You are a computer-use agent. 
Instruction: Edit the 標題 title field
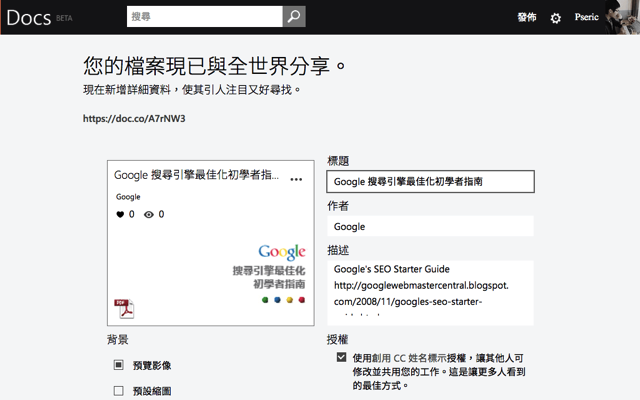coord(430,182)
